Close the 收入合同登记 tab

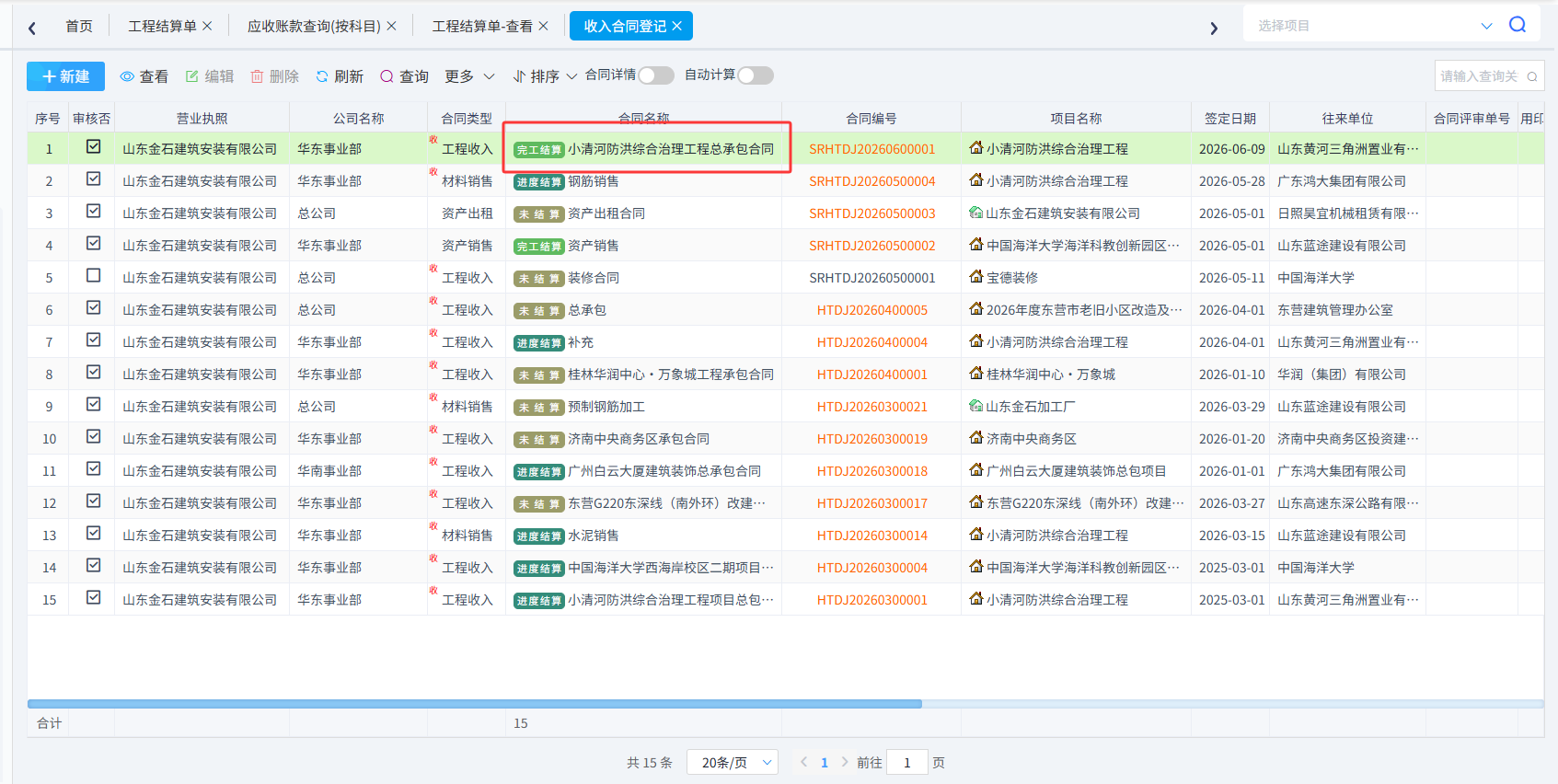(676, 26)
